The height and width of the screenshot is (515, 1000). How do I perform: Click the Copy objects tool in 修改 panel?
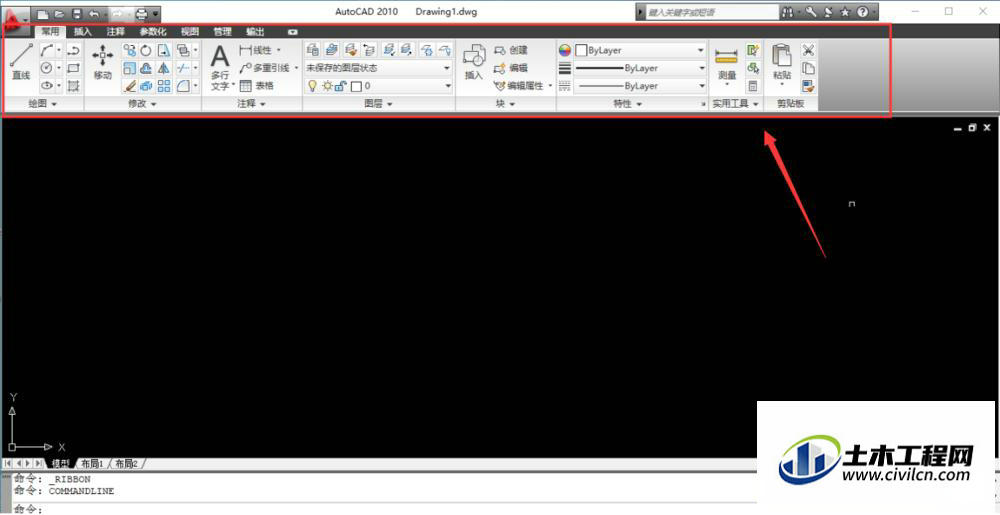129,50
